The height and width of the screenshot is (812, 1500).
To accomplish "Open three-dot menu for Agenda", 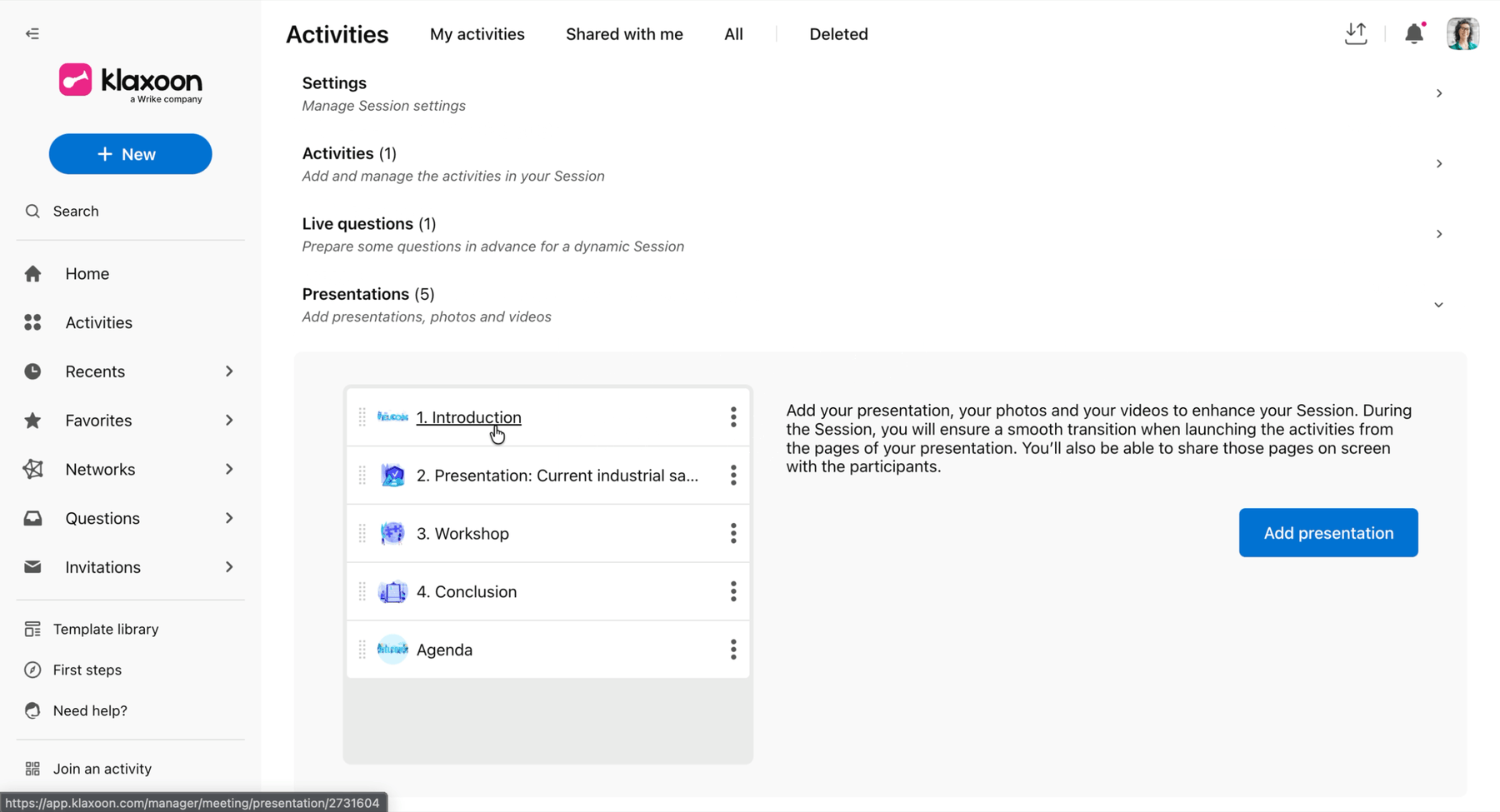I will 733,650.
